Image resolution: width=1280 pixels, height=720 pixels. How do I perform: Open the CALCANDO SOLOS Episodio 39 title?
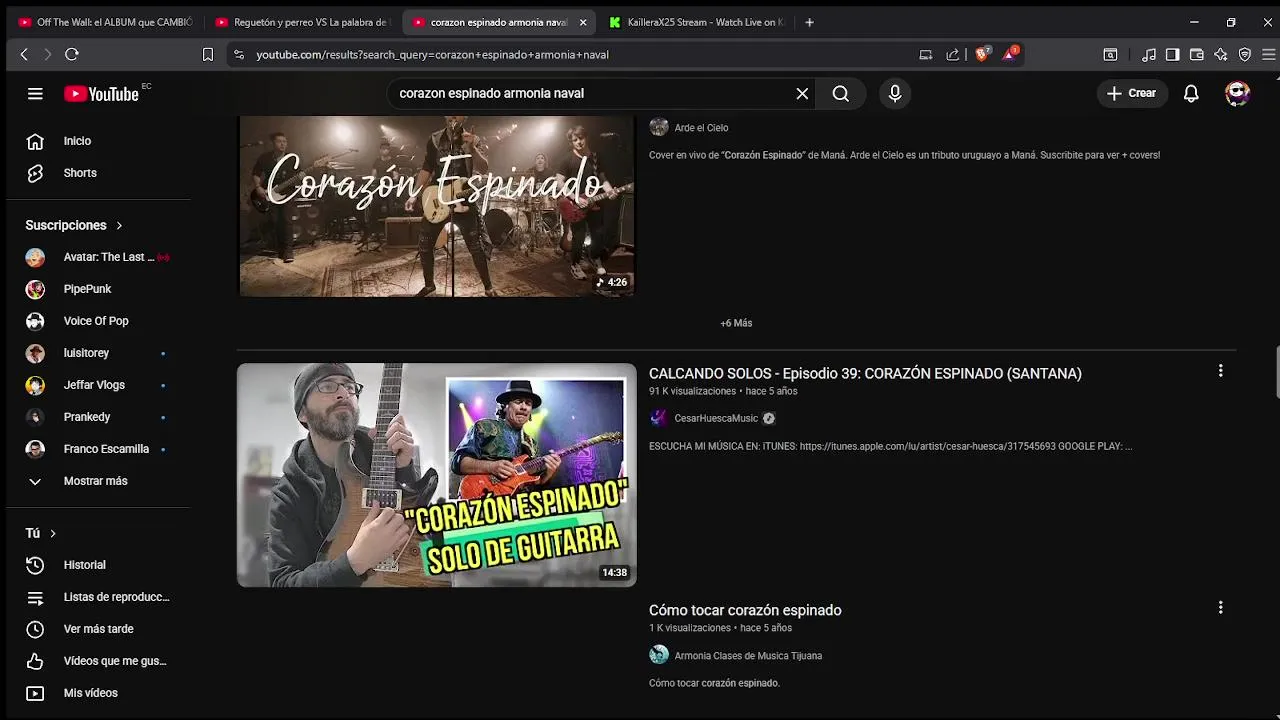865,373
